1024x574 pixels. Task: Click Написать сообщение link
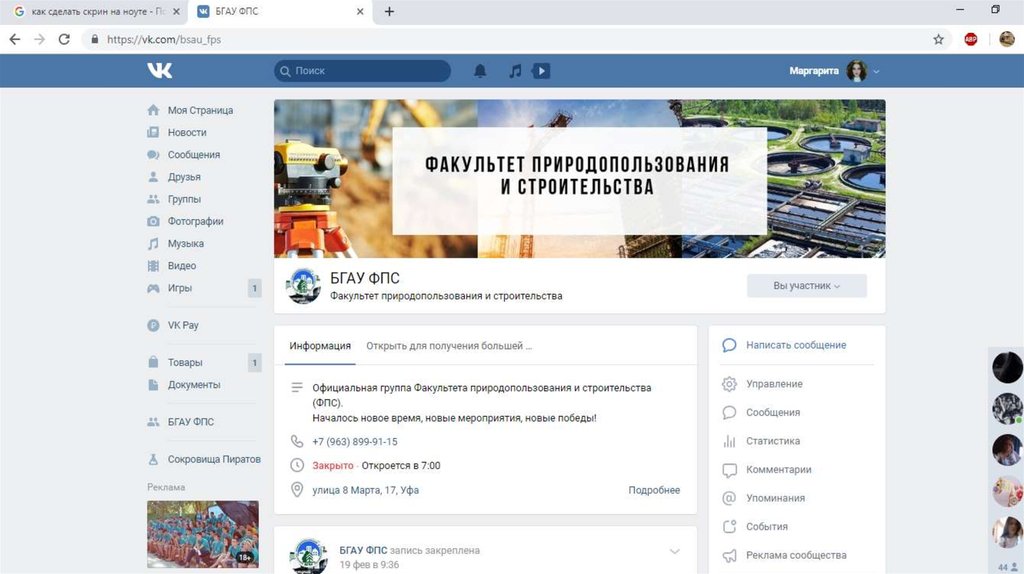tap(795, 345)
